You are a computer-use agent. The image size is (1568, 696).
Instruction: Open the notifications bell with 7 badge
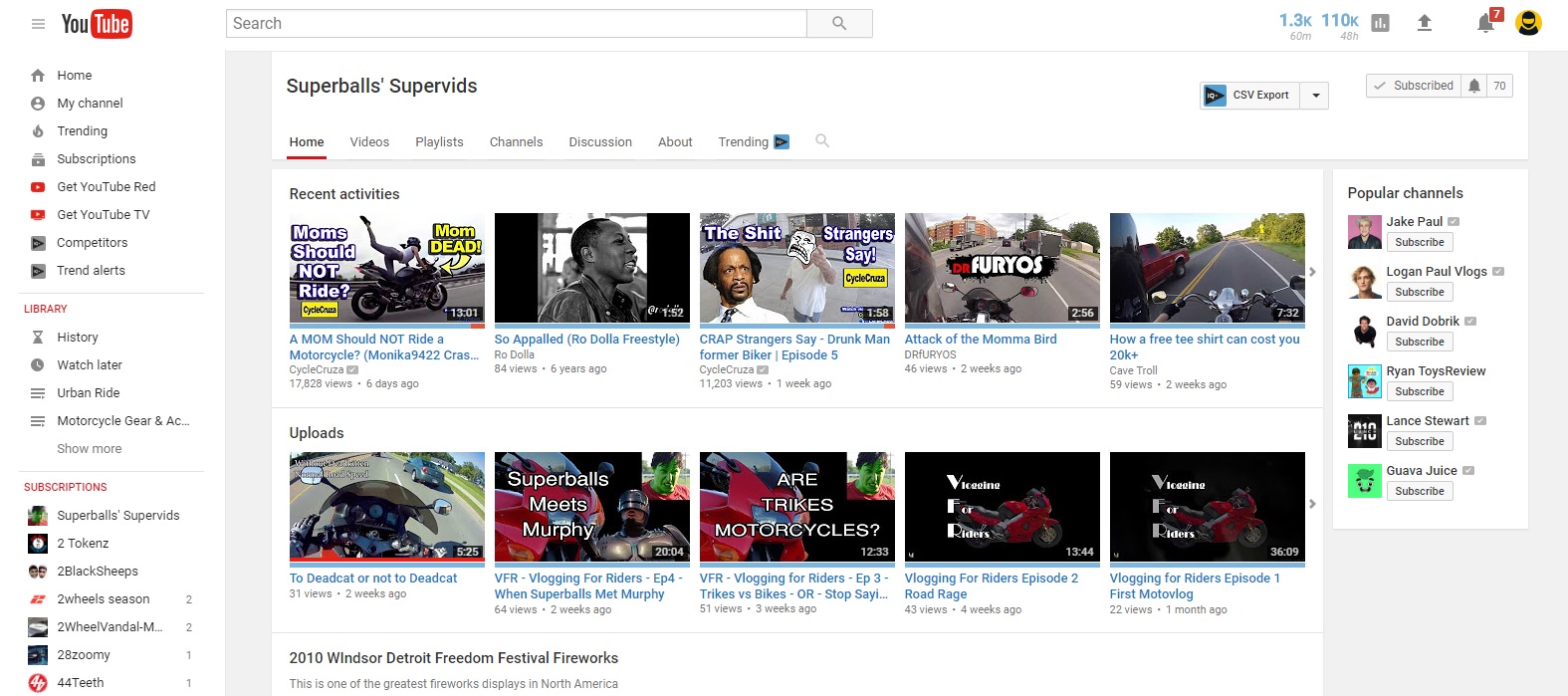(x=1486, y=23)
